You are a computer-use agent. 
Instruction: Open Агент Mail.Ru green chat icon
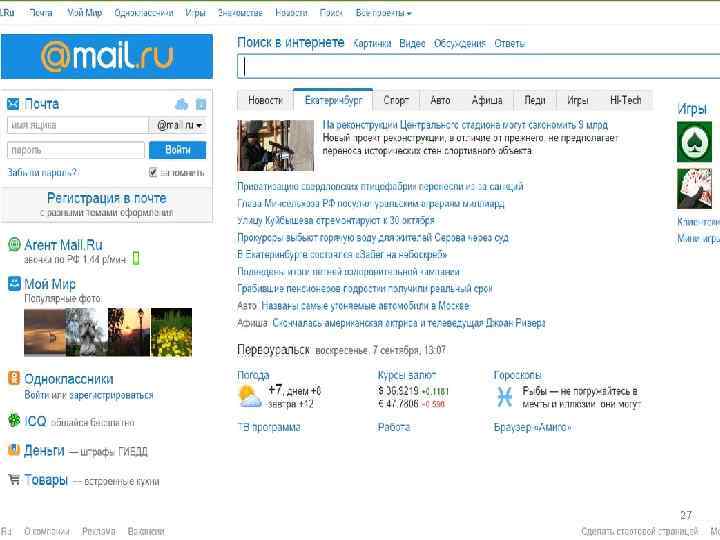(14, 244)
